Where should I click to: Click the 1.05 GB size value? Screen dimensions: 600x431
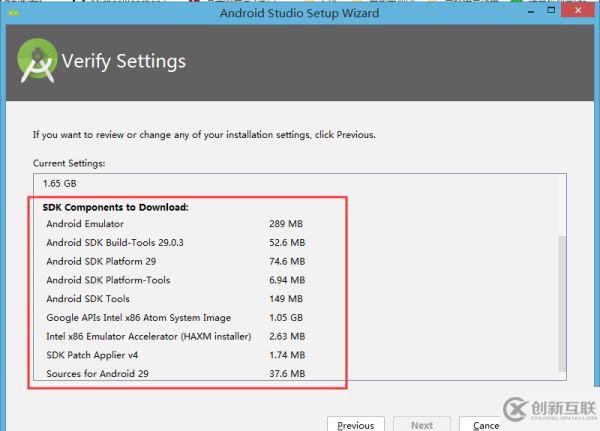(x=286, y=318)
